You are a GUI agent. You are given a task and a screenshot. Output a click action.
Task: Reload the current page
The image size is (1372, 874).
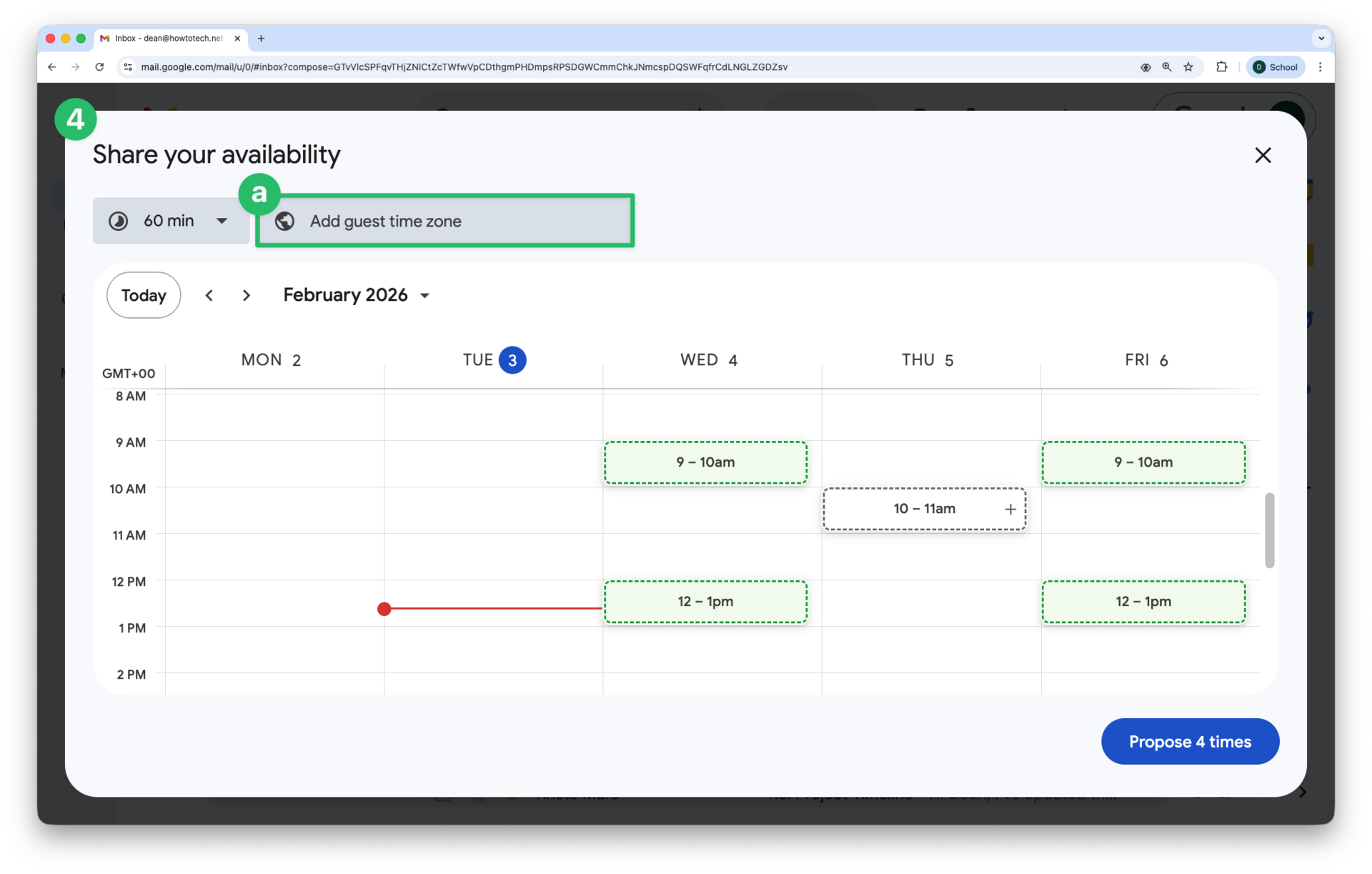point(99,66)
